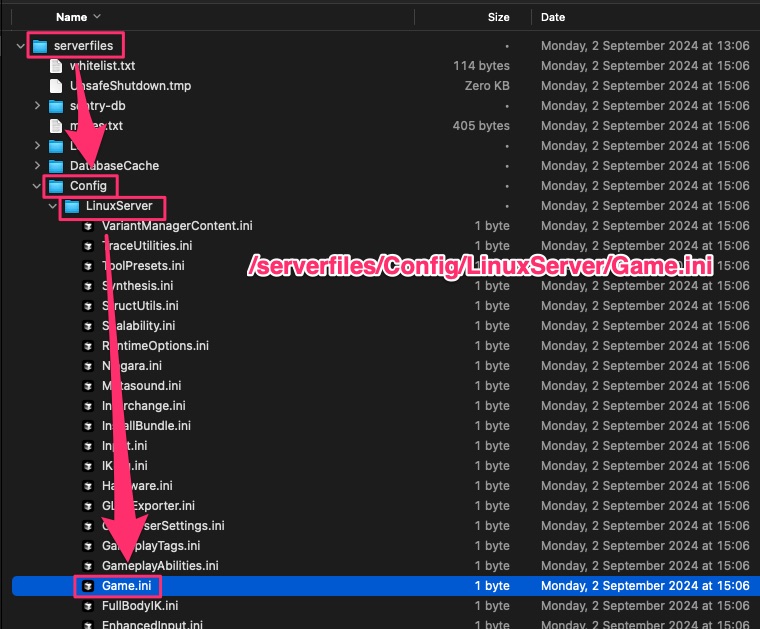Select the GameplayAbilities.ini file name

click(160, 566)
